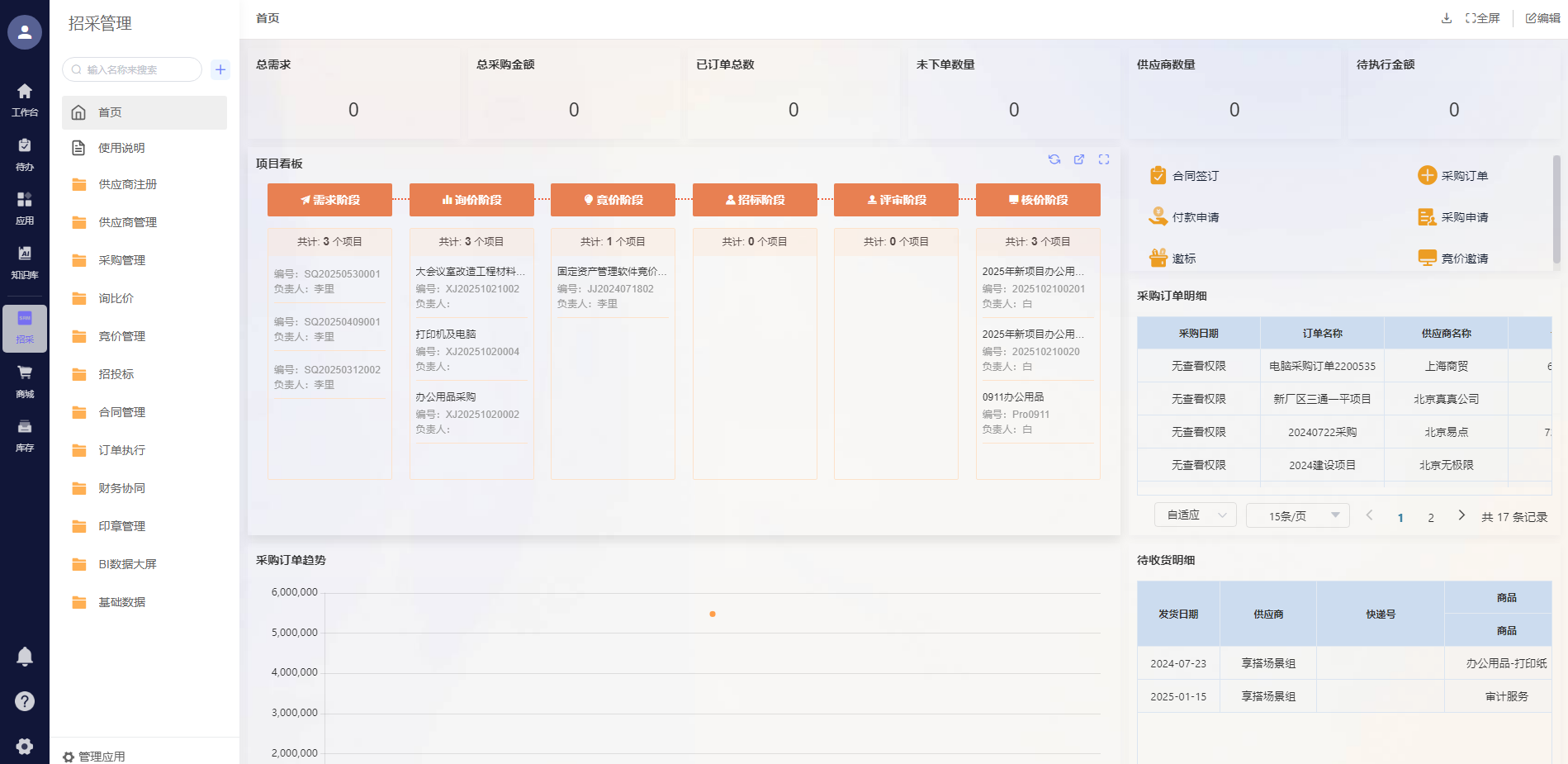Viewport: 1568px width, 764px height.
Task: Open the 自适应 dropdown
Action: coord(1195,515)
